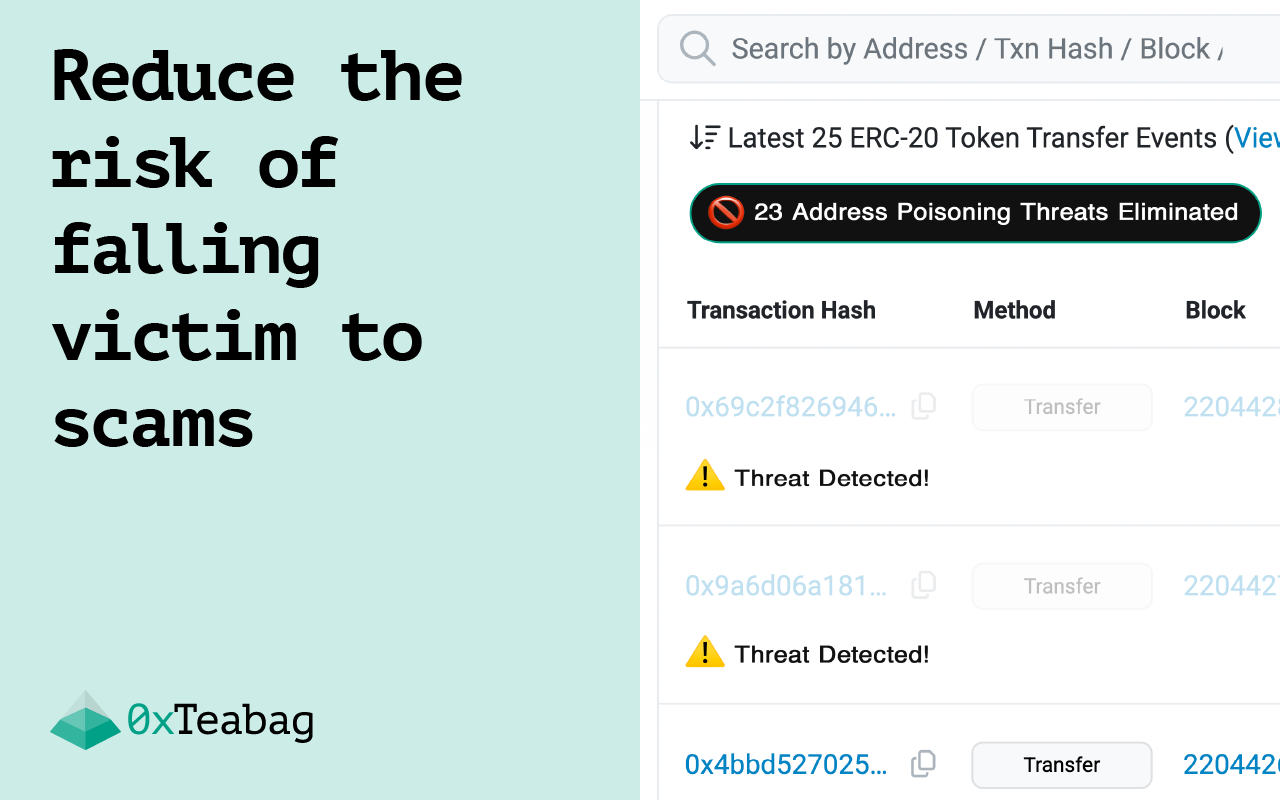Click the Transaction Hash column header

tap(781, 310)
